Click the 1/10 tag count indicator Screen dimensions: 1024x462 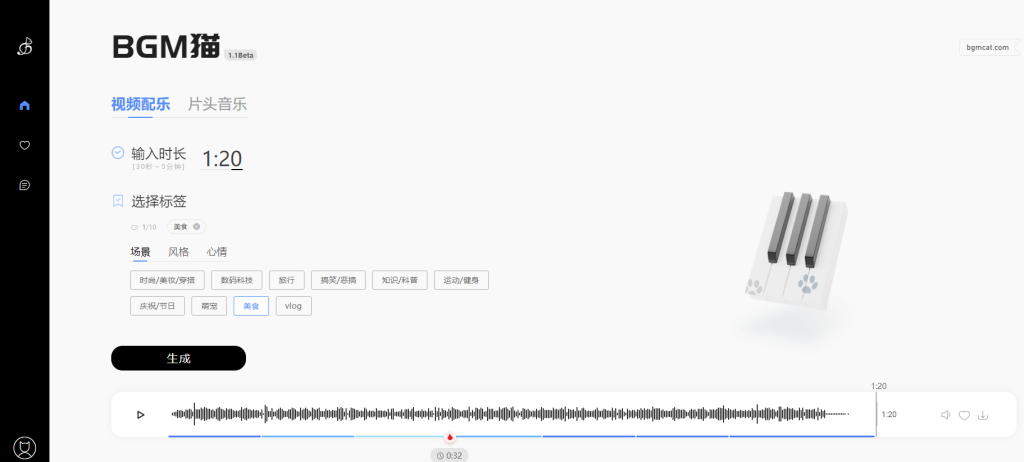coord(144,227)
